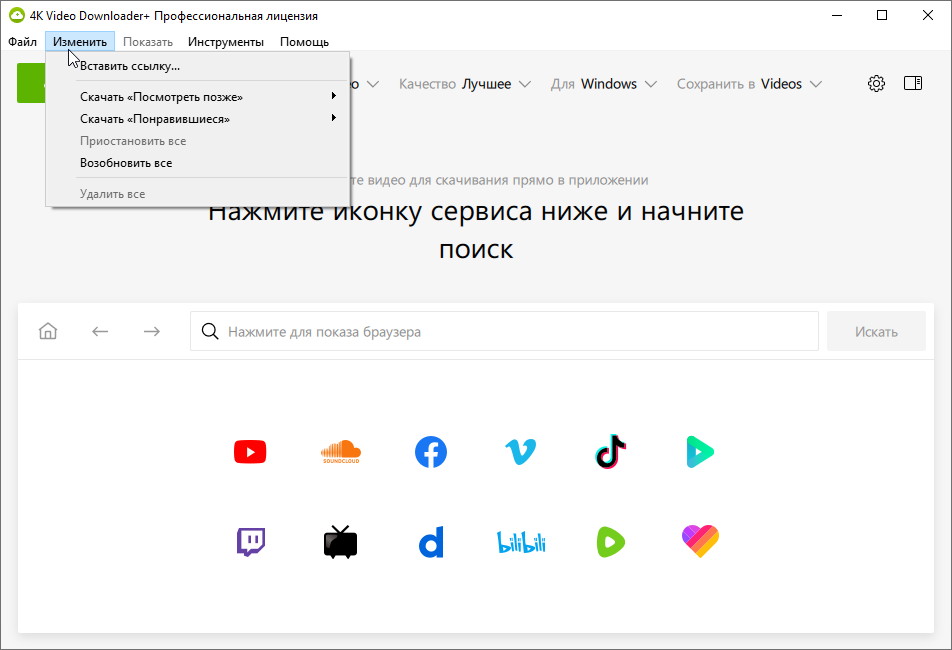Click the Искать button

(876, 331)
